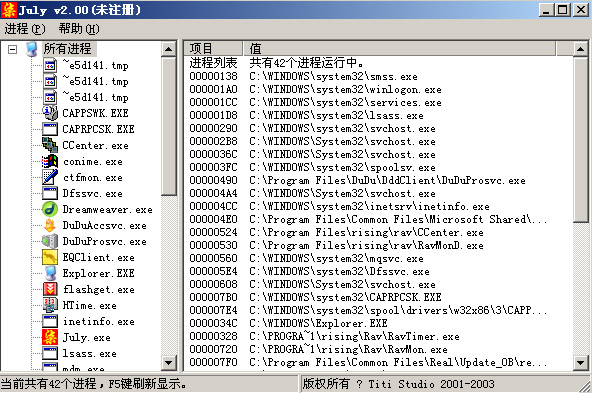Click the 值 column header
This screenshot has height=393, width=592.
click(x=399, y=48)
